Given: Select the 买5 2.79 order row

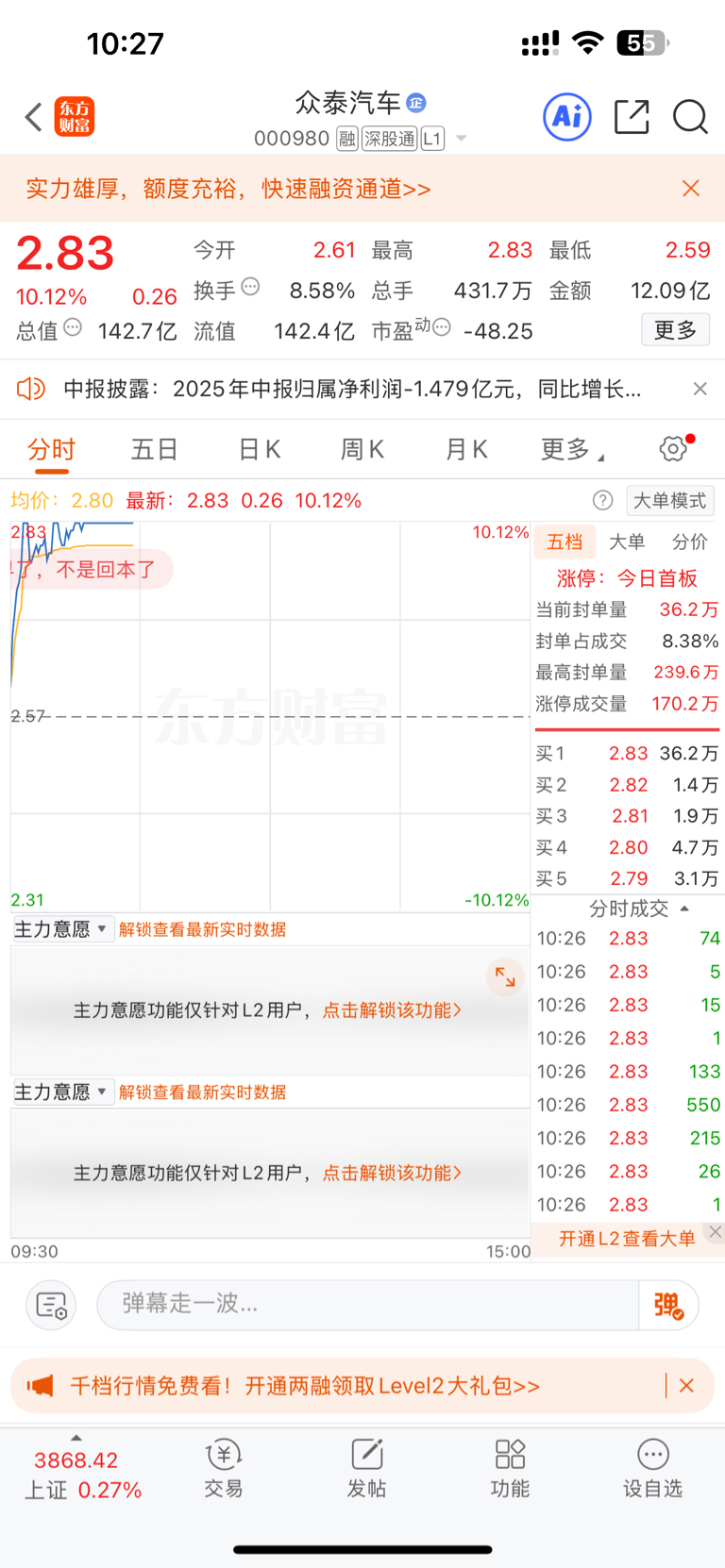Looking at the screenshot, I should [628, 878].
